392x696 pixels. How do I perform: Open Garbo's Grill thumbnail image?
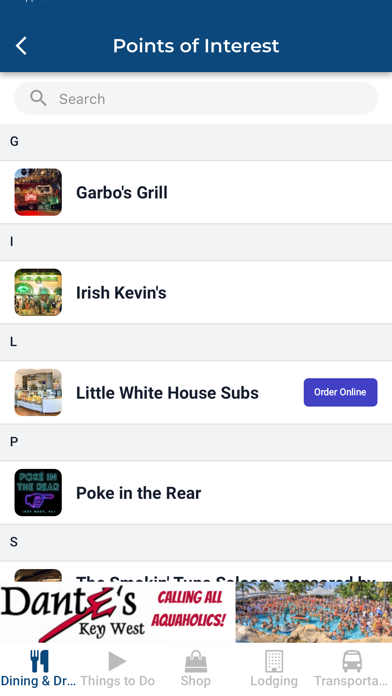pos(38,192)
